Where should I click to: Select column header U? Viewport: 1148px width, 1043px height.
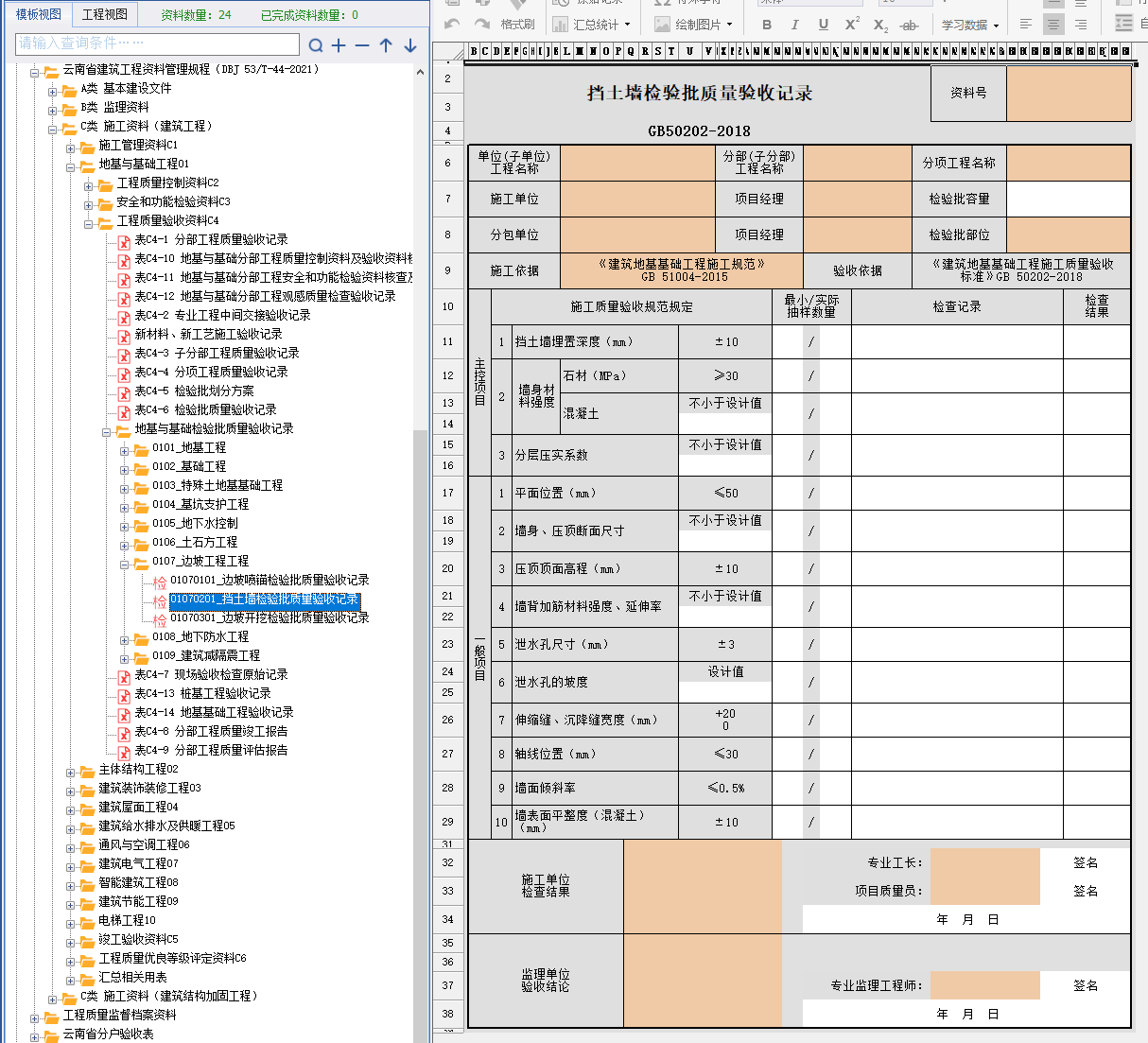tap(689, 51)
